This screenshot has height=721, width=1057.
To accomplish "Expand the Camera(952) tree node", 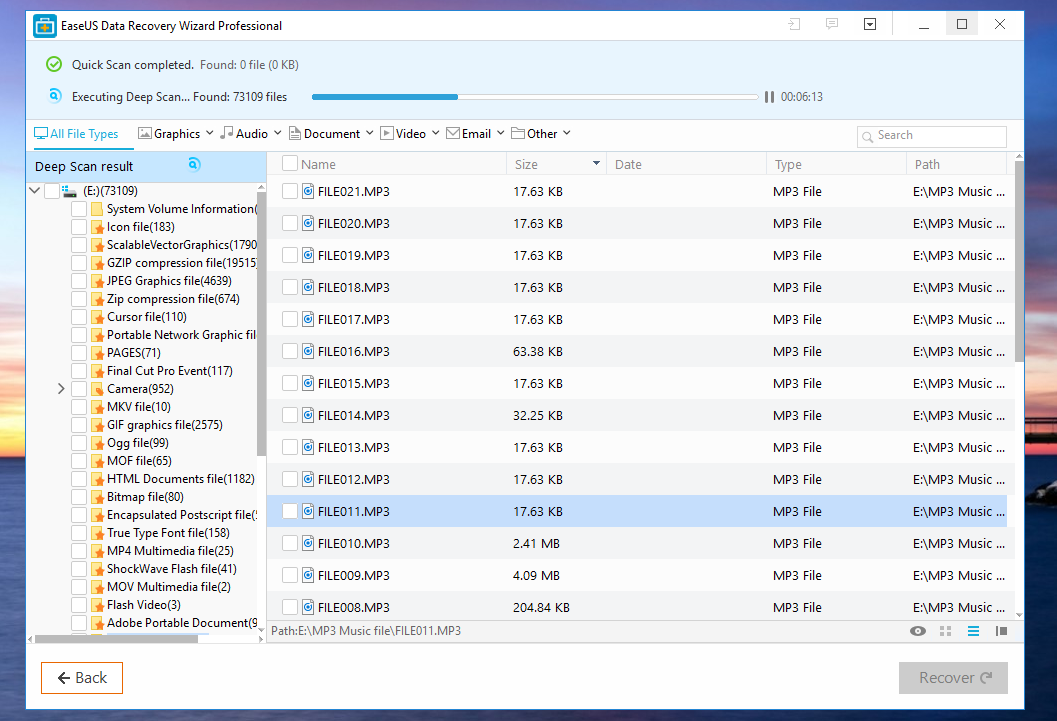I will 61,389.
